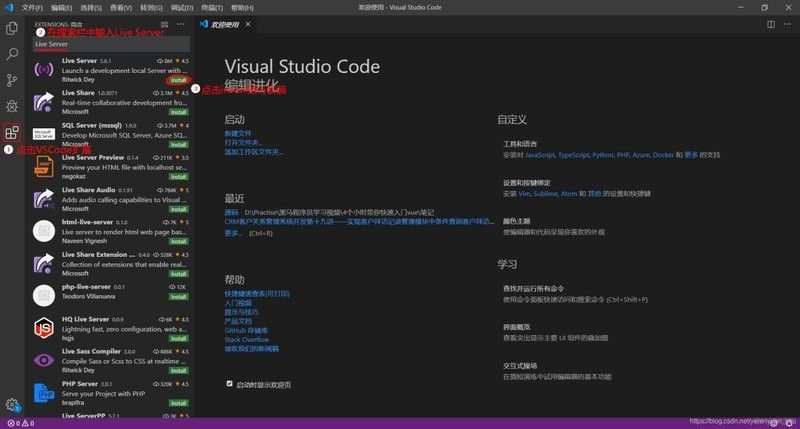
Task: Click the Live Share Extension Pack icon
Action: [x=44, y=264]
